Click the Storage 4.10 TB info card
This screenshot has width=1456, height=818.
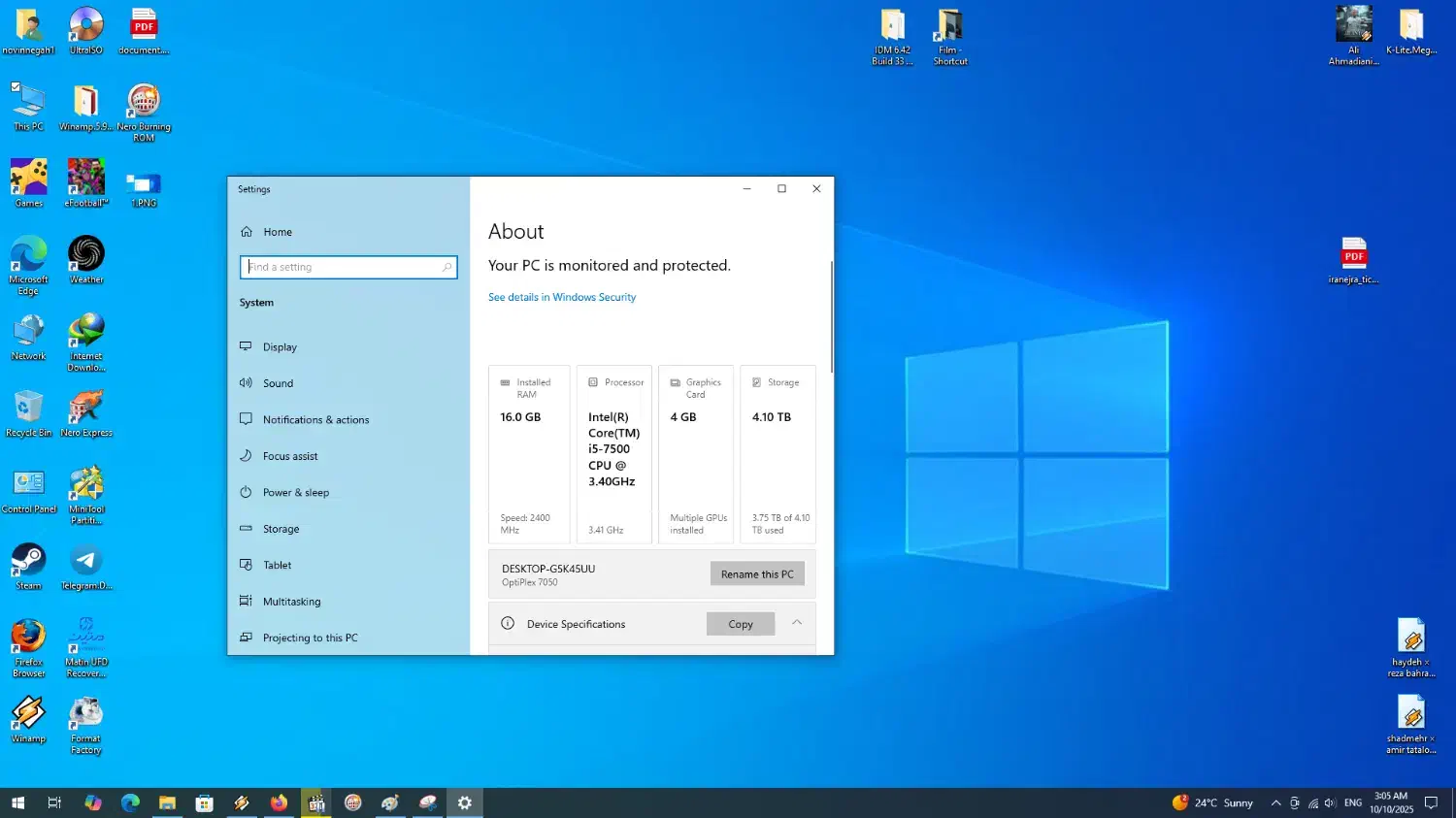pos(778,454)
